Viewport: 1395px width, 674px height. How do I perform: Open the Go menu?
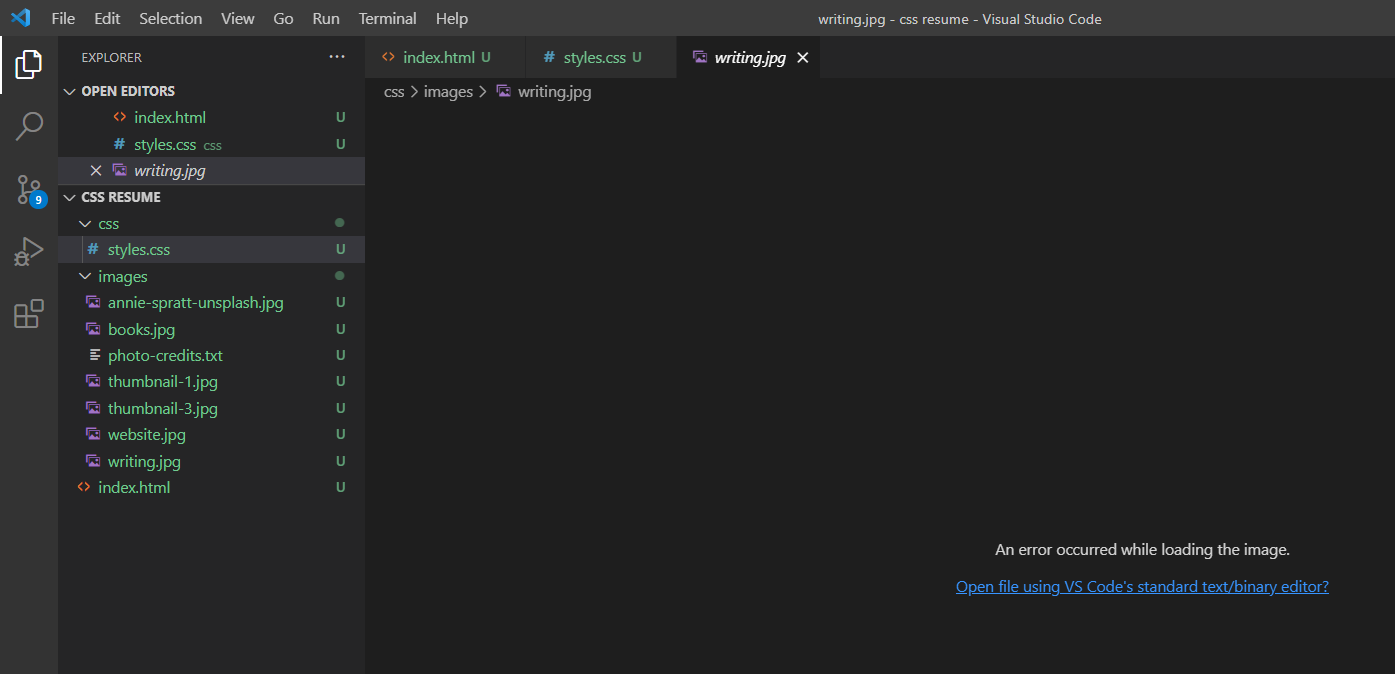coord(284,19)
